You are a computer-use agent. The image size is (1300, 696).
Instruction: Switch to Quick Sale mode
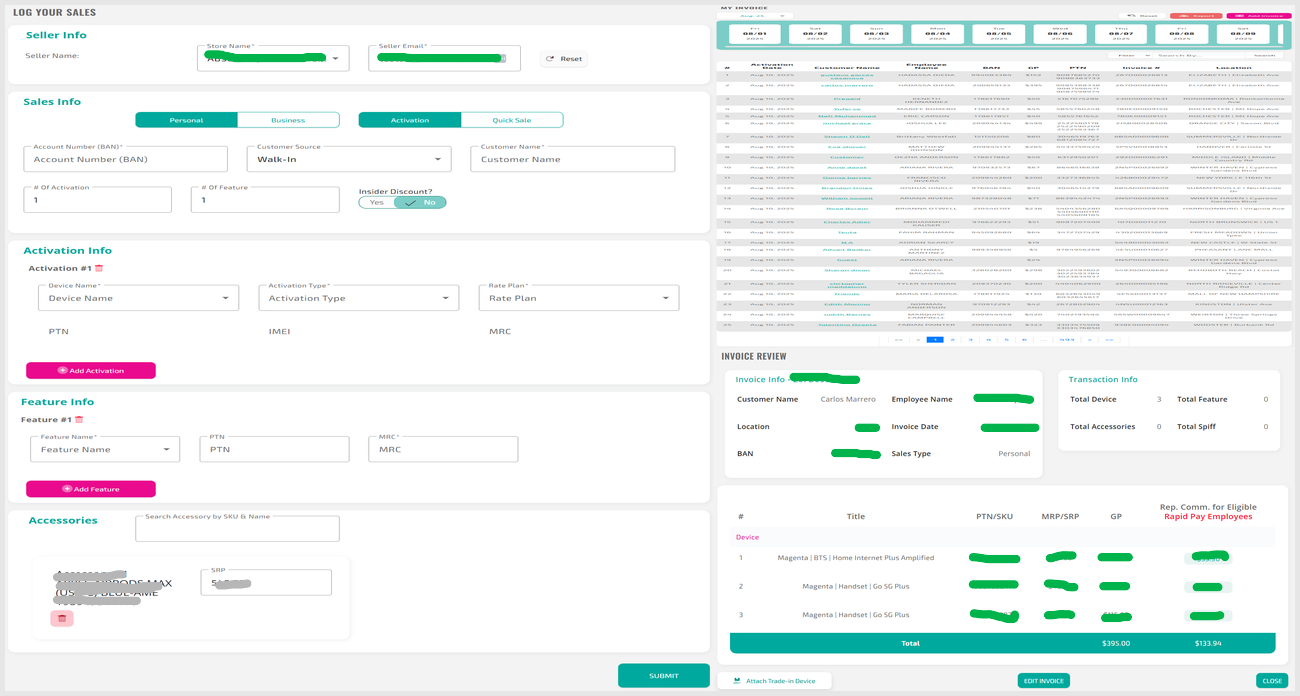[511, 120]
